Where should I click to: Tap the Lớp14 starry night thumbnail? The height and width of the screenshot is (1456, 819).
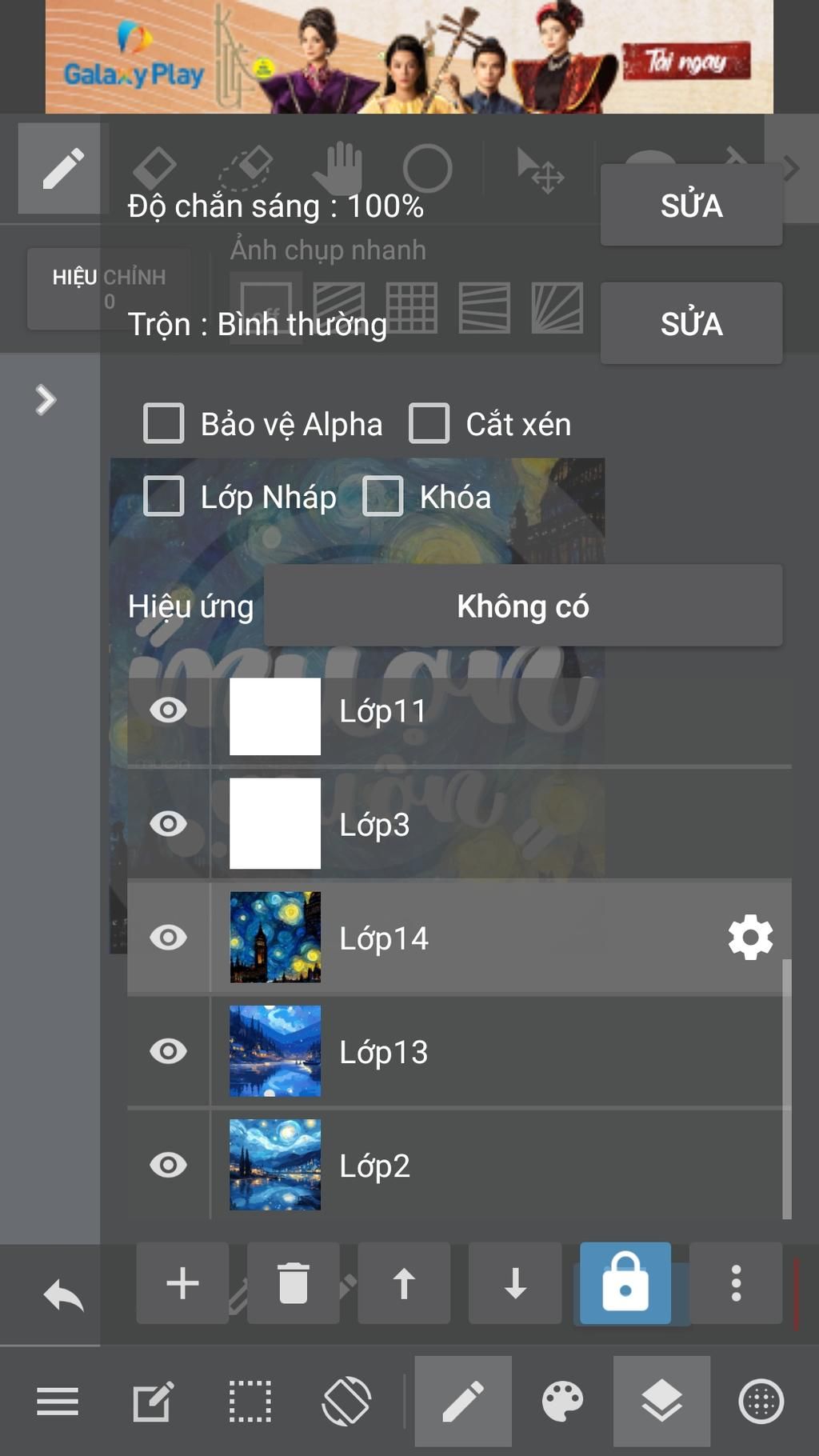pyautogui.click(x=275, y=938)
